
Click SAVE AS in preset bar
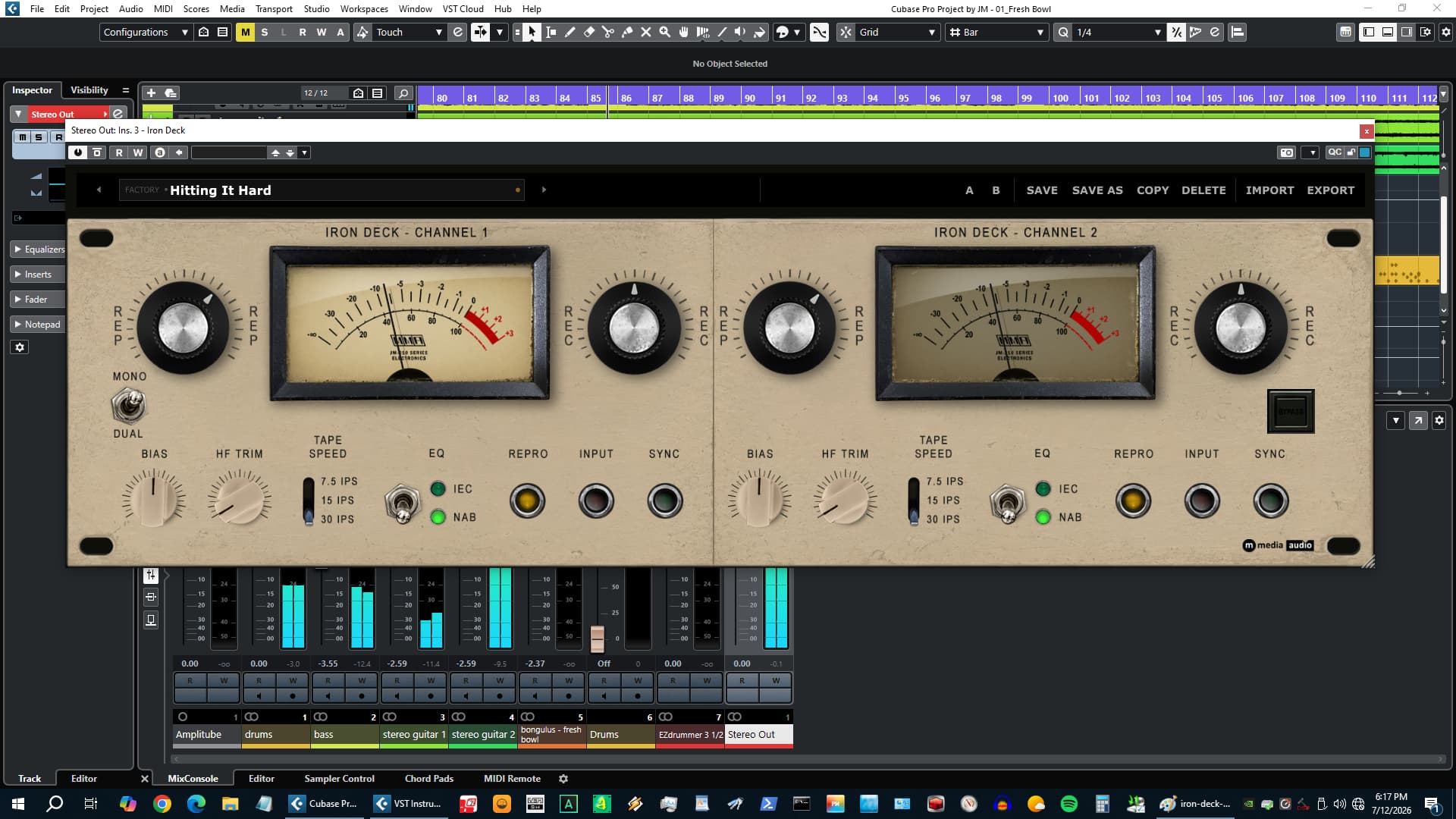click(1097, 190)
